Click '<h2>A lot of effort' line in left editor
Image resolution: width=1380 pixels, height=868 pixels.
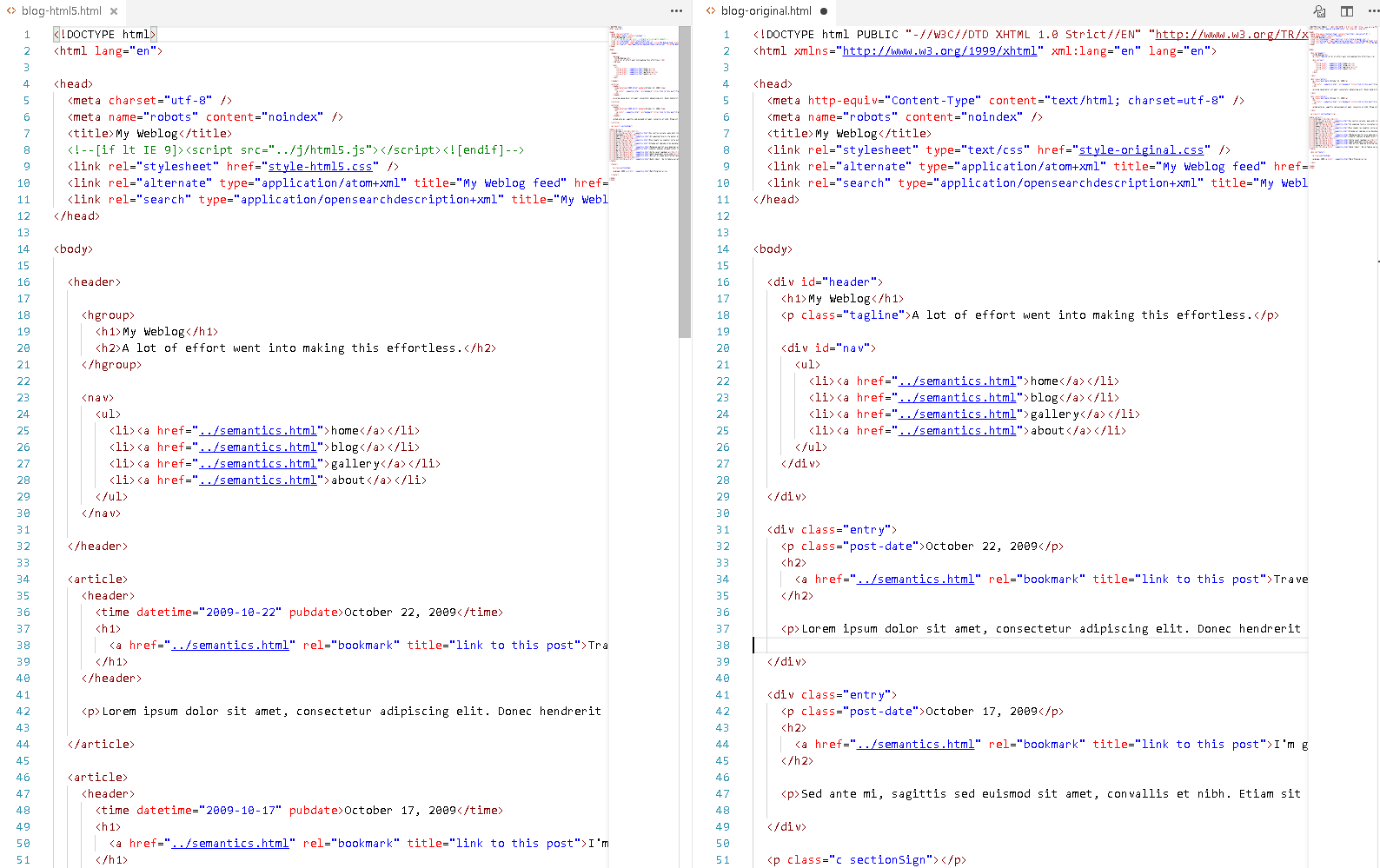tap(295, 348)
